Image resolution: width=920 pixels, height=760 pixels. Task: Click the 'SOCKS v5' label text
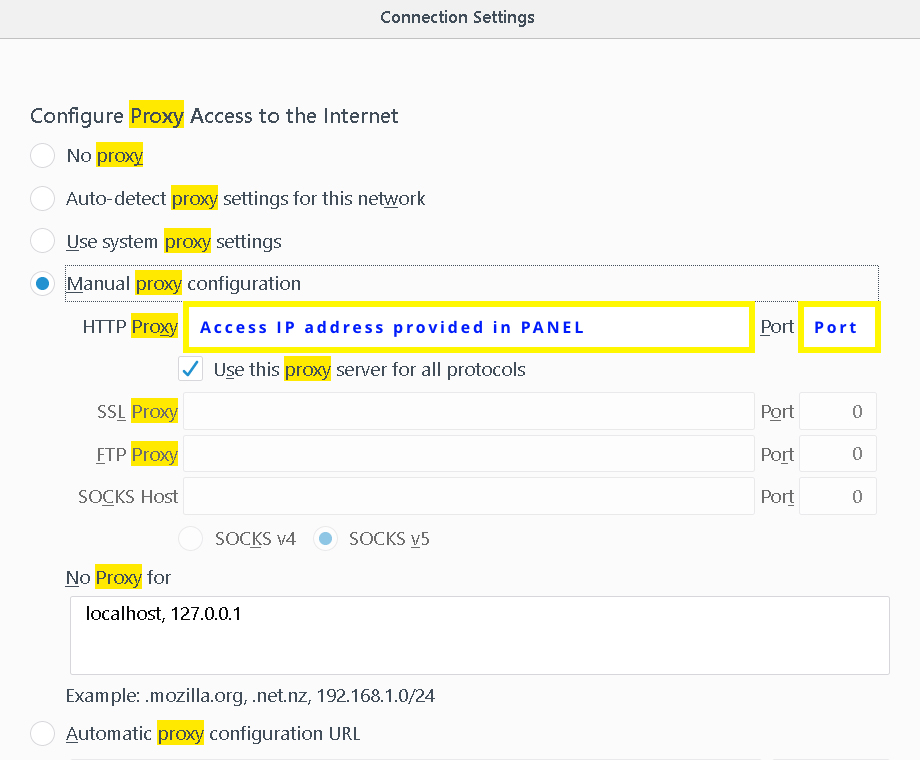pos(389,539)
